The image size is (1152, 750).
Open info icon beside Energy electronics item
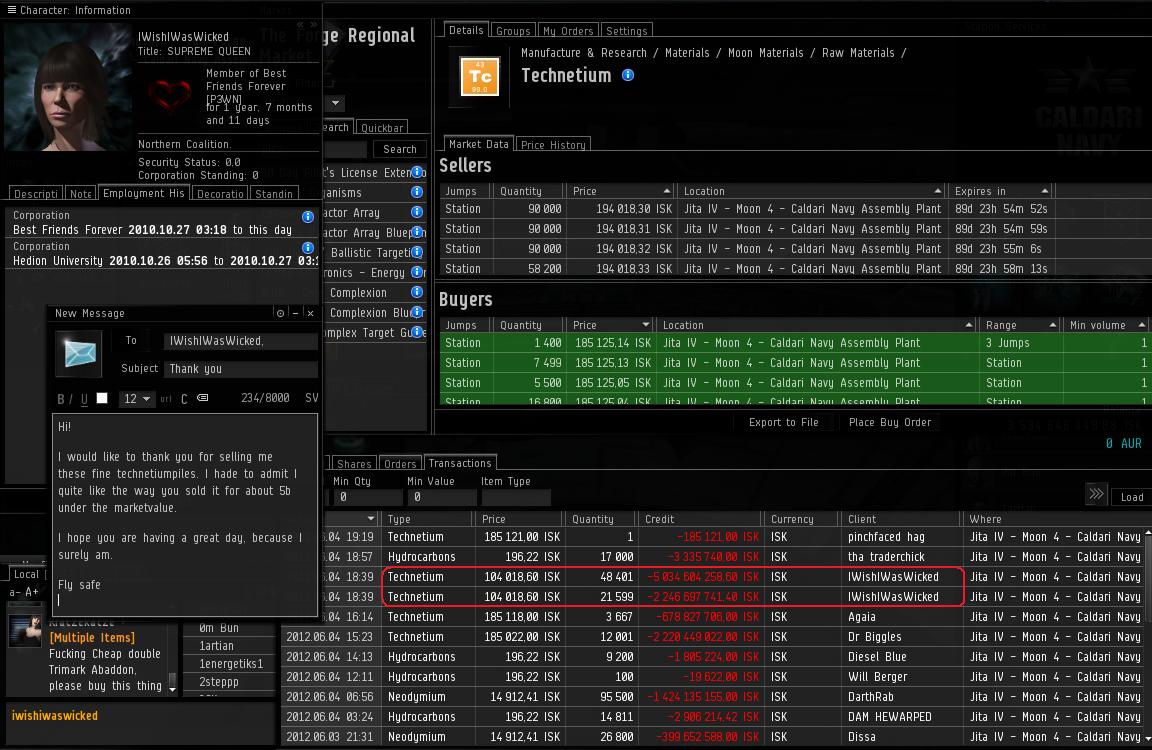pyautogui.click(x=417, y=272)
